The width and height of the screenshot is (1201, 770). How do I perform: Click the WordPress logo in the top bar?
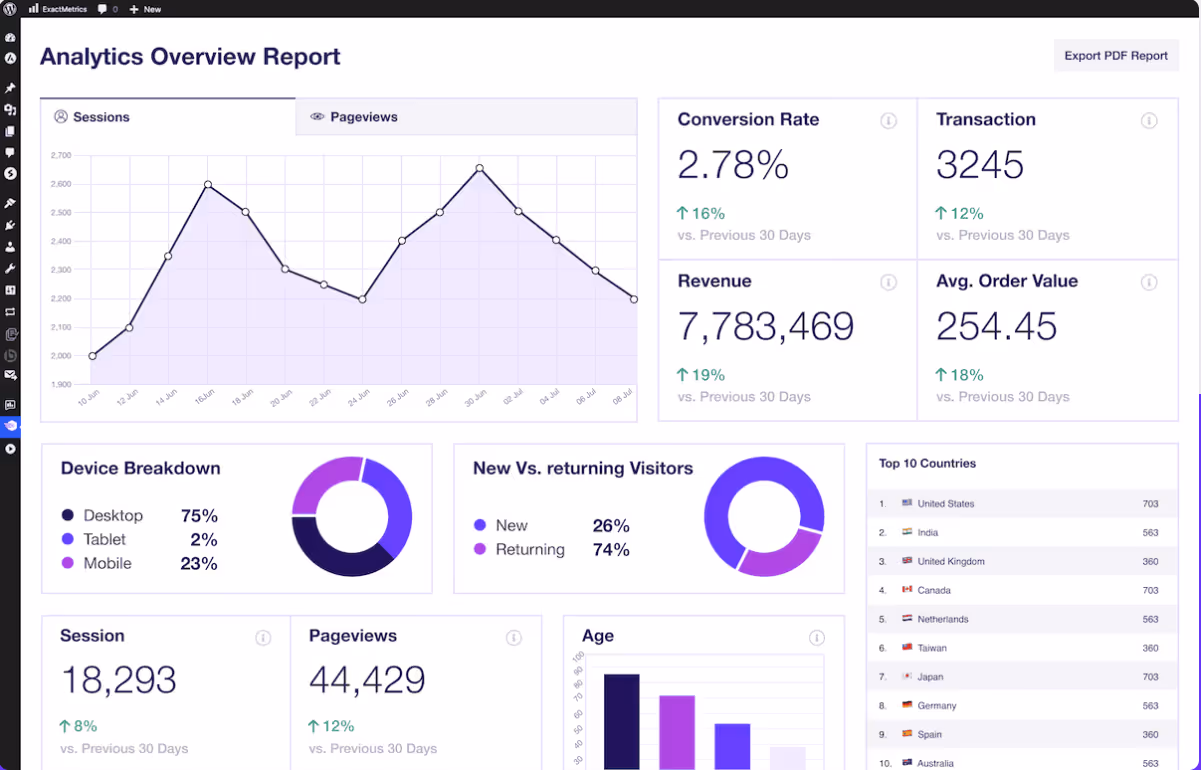pos(12,9)
